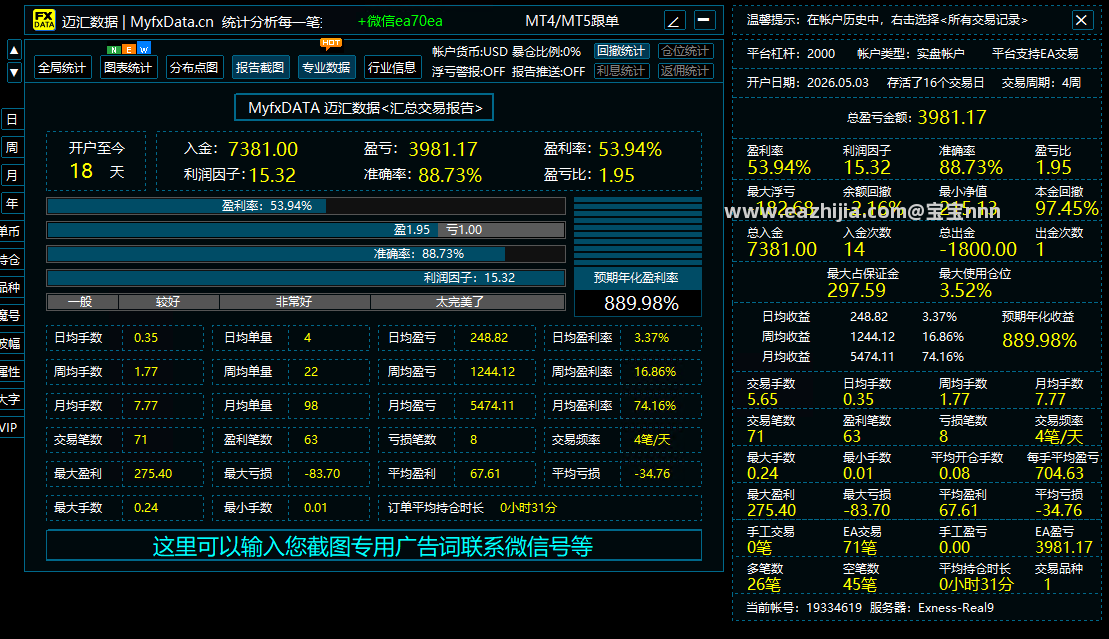The height and width of the screenshot is (639, 1109).
Task: Open the 持仓 sidebar item
Action: click(x=11, y=260)
